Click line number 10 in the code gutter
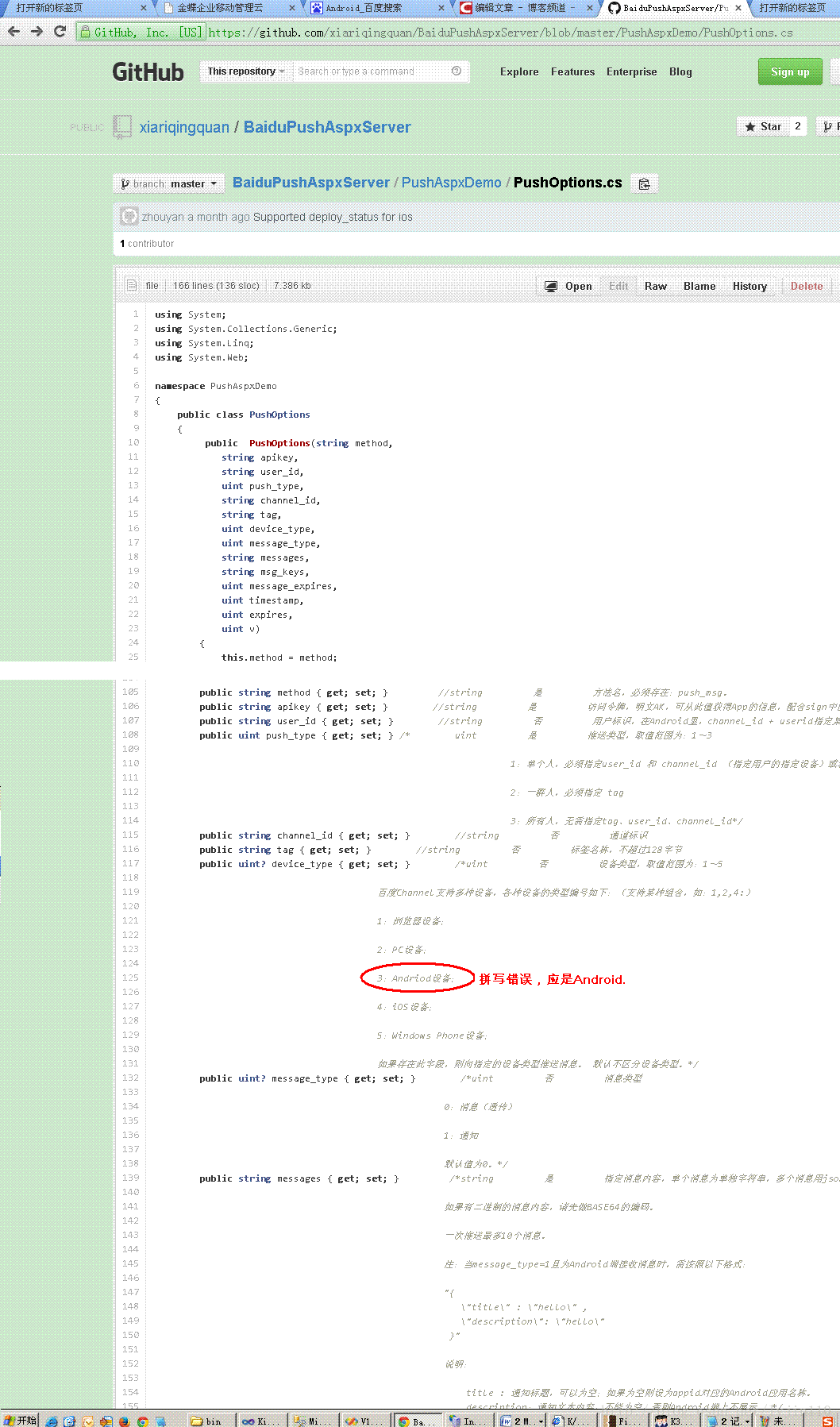This screenshot has height=1427, width=840. (x=133, y=442)
